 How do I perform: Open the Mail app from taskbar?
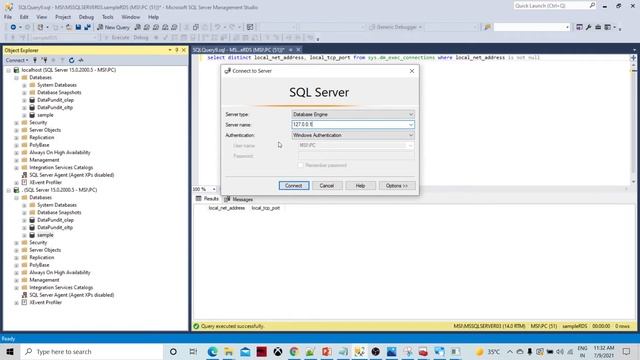point(245,351)
